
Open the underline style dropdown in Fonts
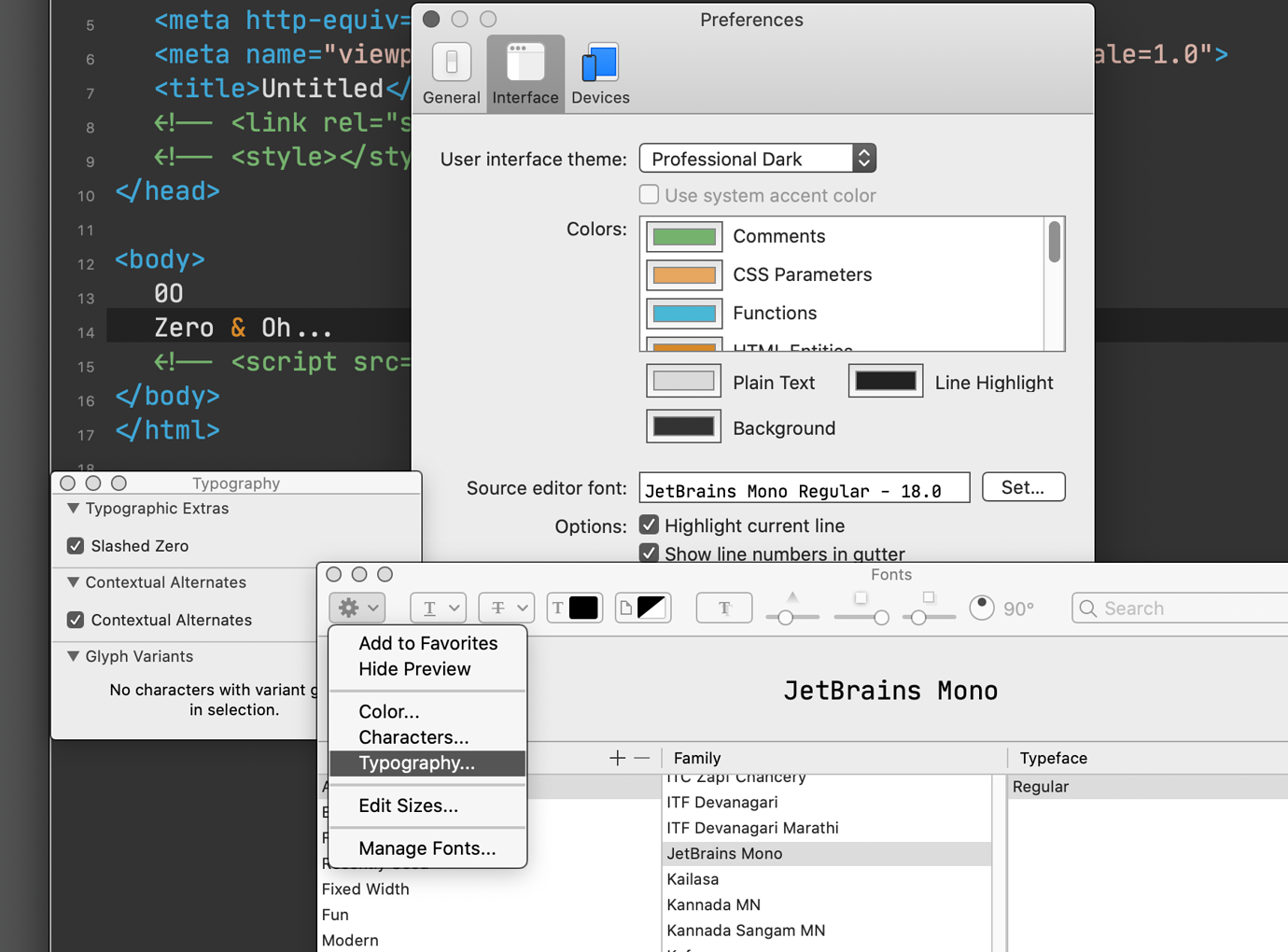[438, 608]
